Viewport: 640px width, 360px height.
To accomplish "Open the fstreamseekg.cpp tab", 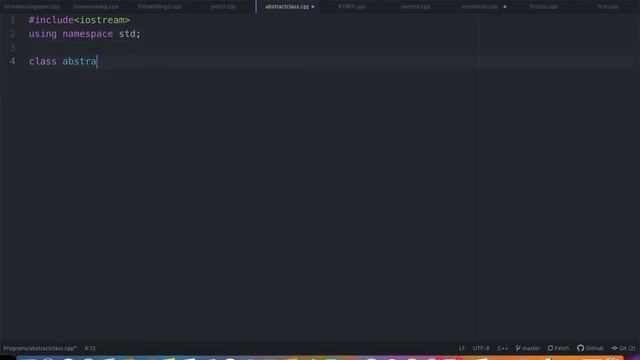I will (x=96, y=7).
